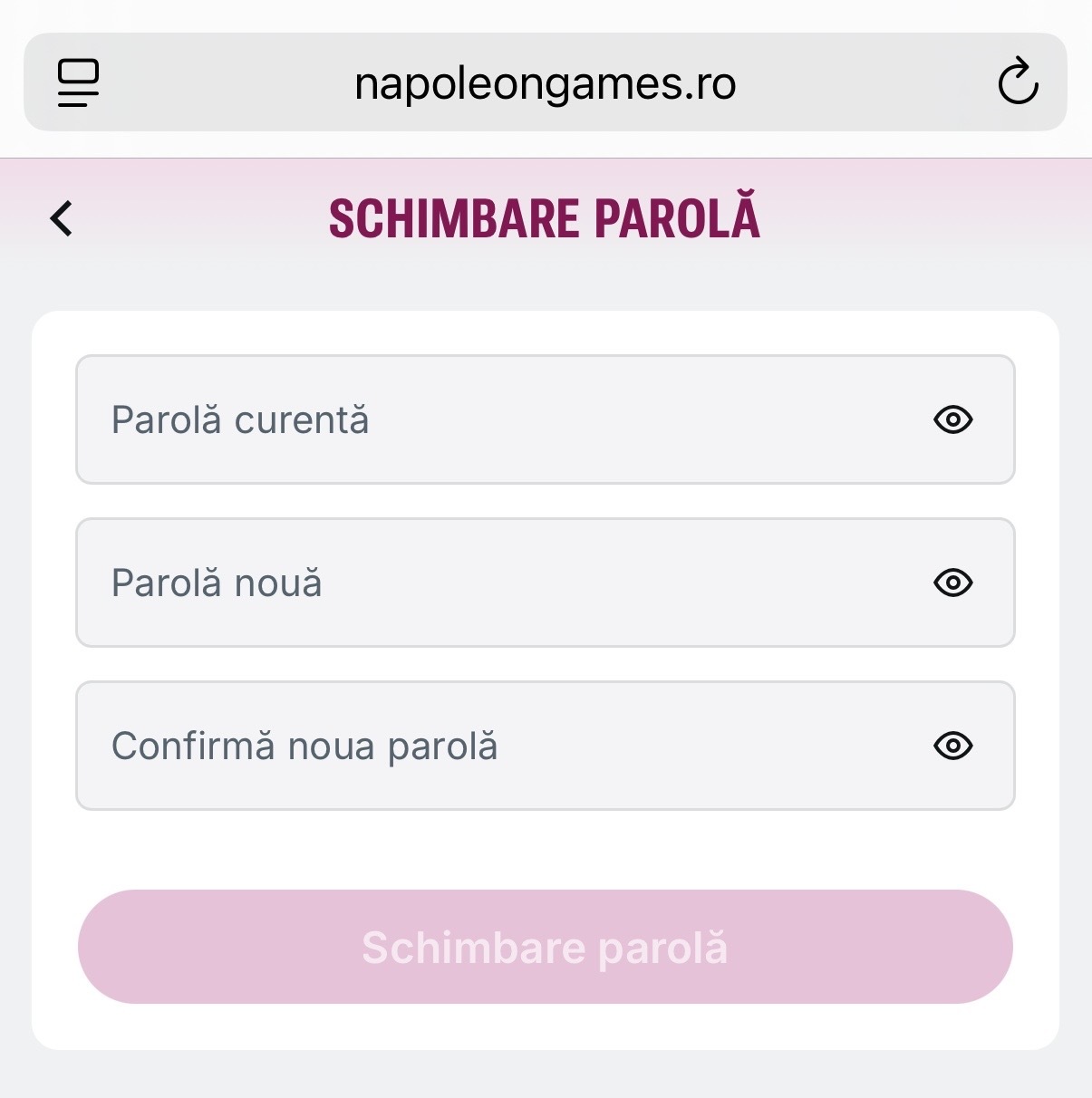Return to previous screen via header arrow
1092x1098 pixels.
click(x=61, y=218)
